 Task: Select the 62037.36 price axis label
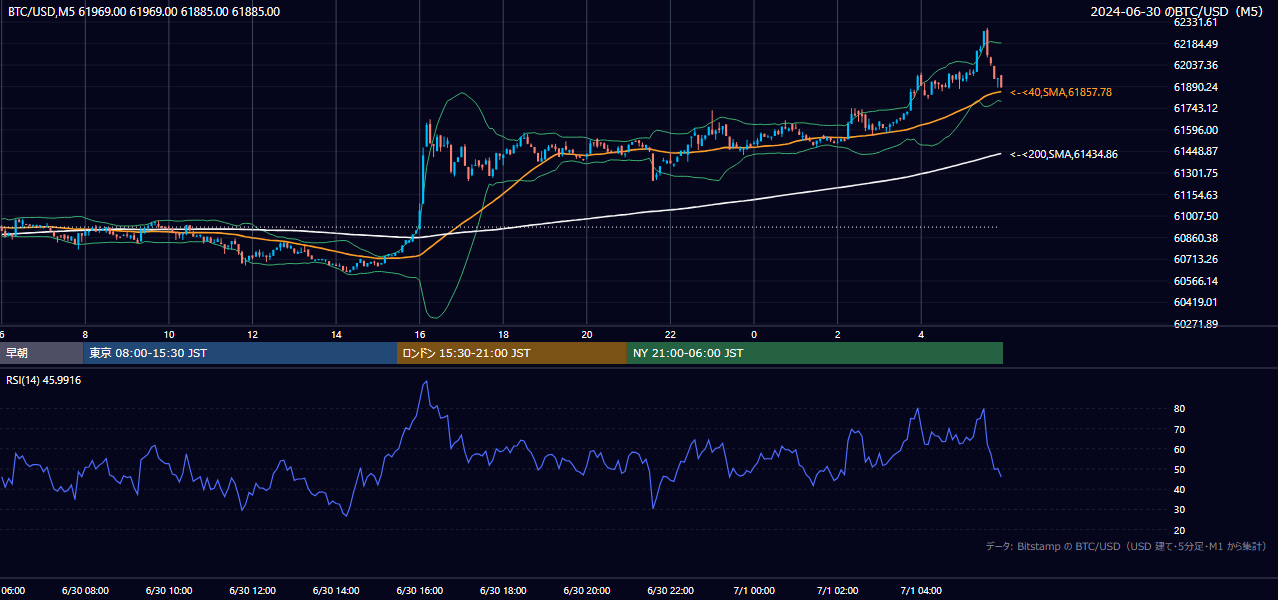(1195, 65)
